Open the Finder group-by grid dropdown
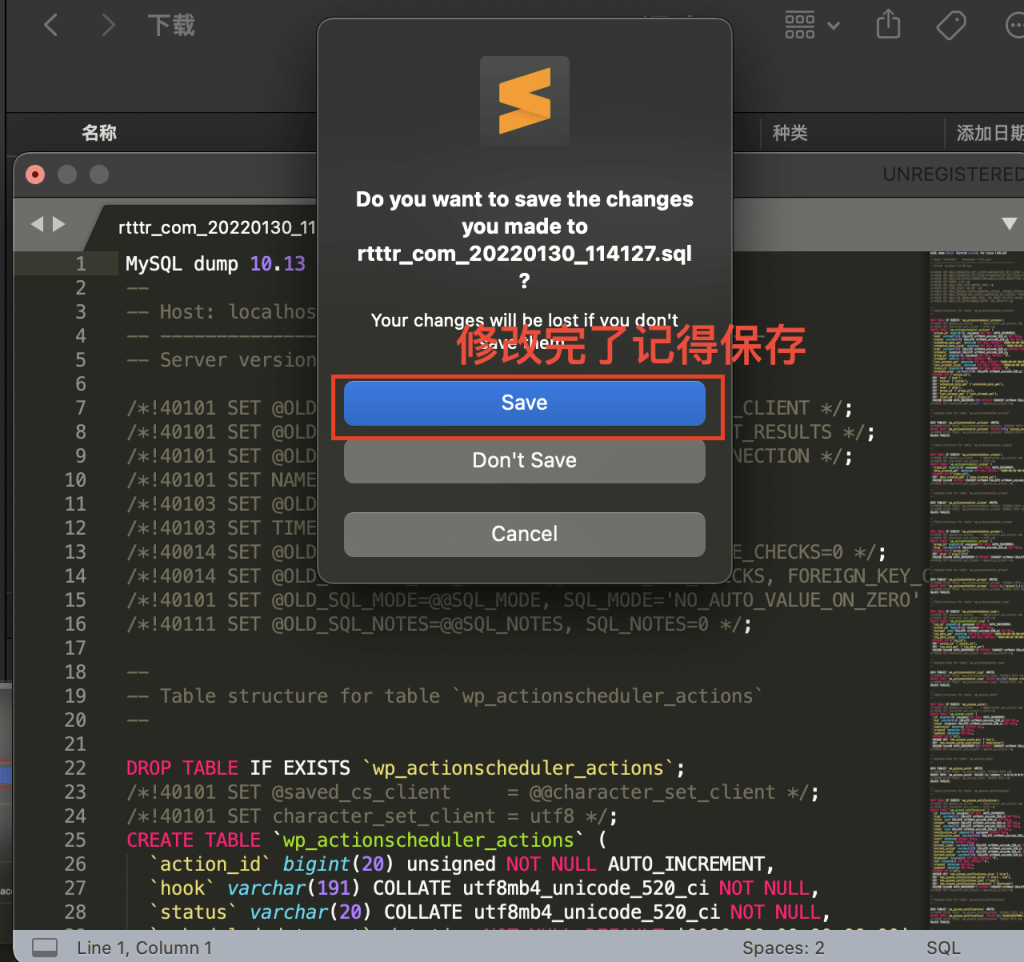The width and height of the screenshot is (1024, 962). 811,25
